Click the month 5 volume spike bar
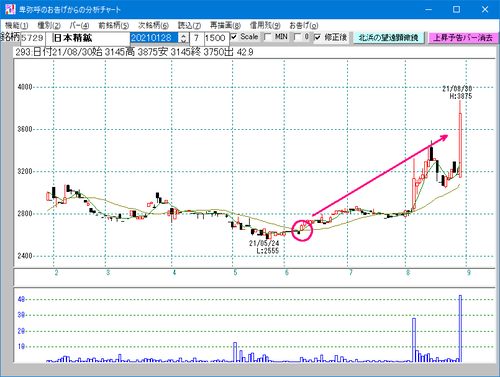Viewport: 500px width, 377px height. 235,352
